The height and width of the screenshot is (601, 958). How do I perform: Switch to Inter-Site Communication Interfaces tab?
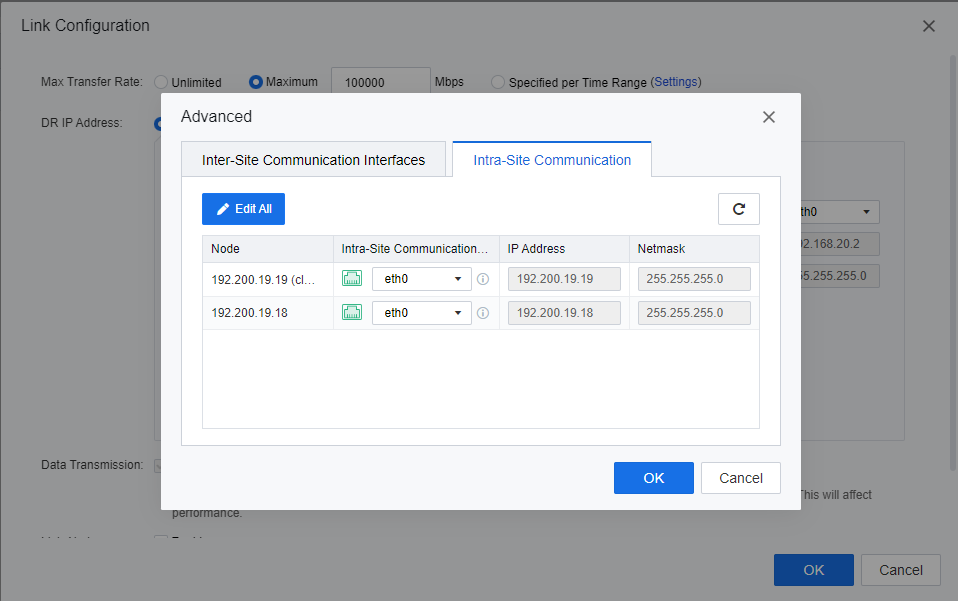pos(313,160)
